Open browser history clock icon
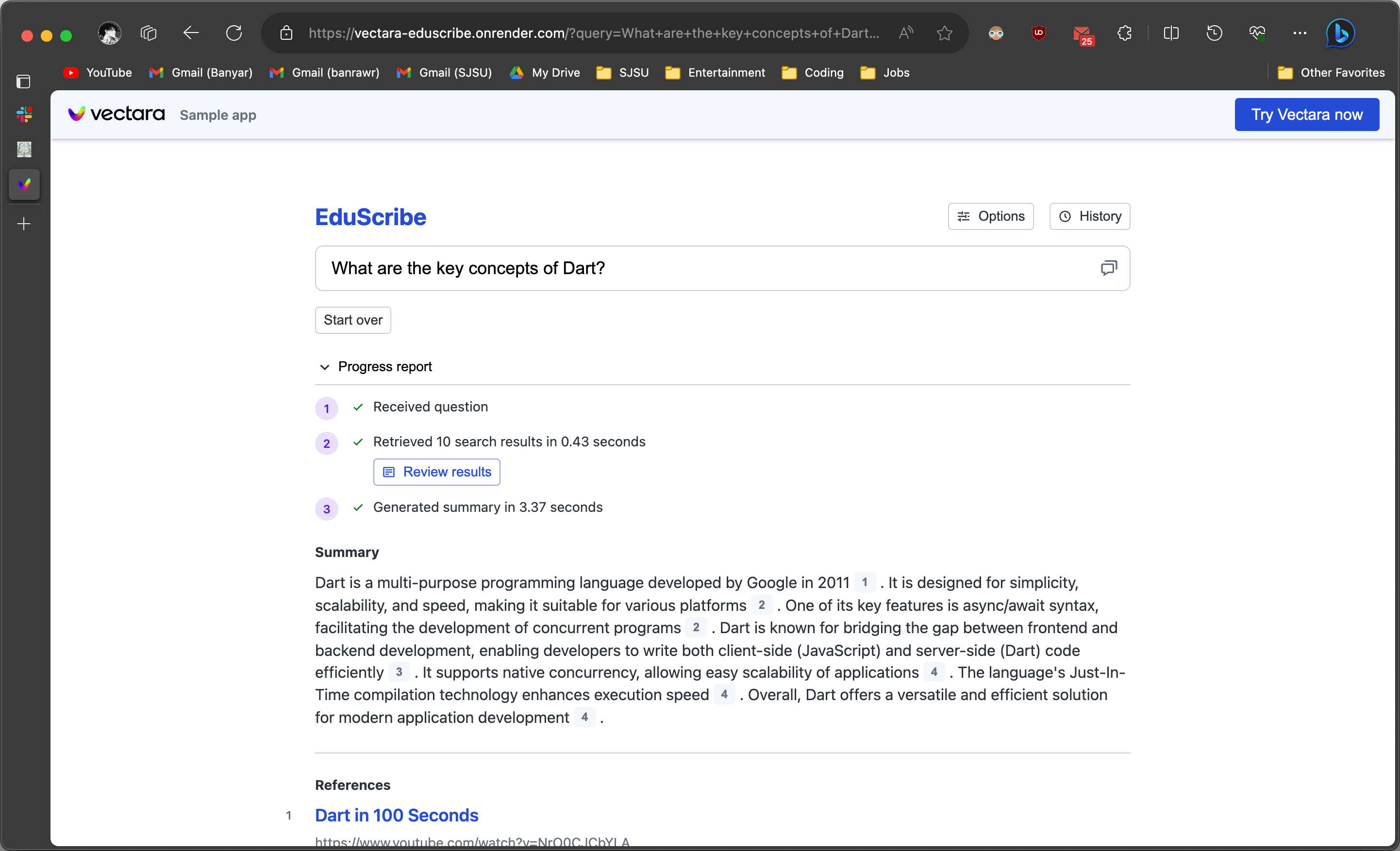Screen dimensions: 1400x851 pos(1214,33)
